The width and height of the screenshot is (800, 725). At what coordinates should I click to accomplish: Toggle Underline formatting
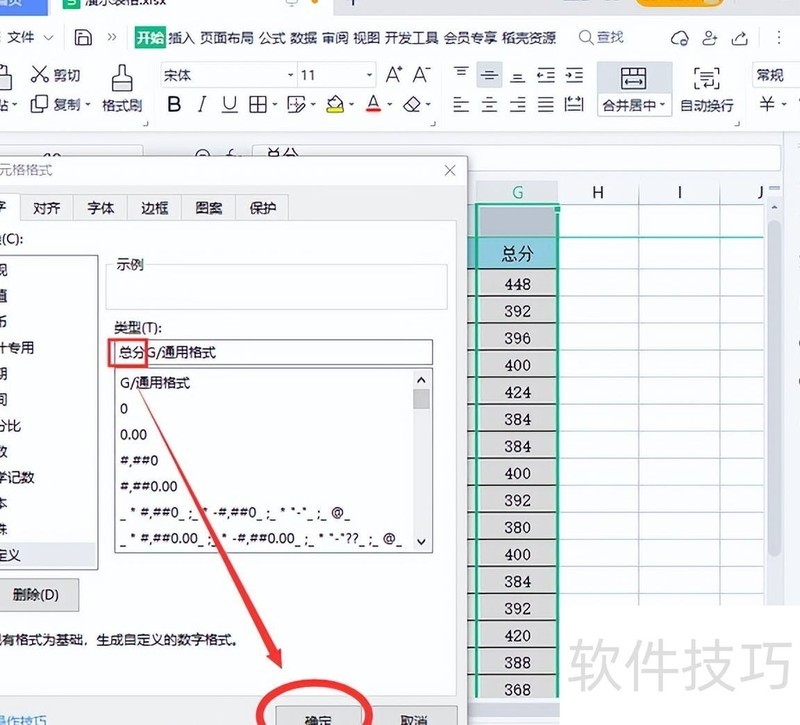229,104
